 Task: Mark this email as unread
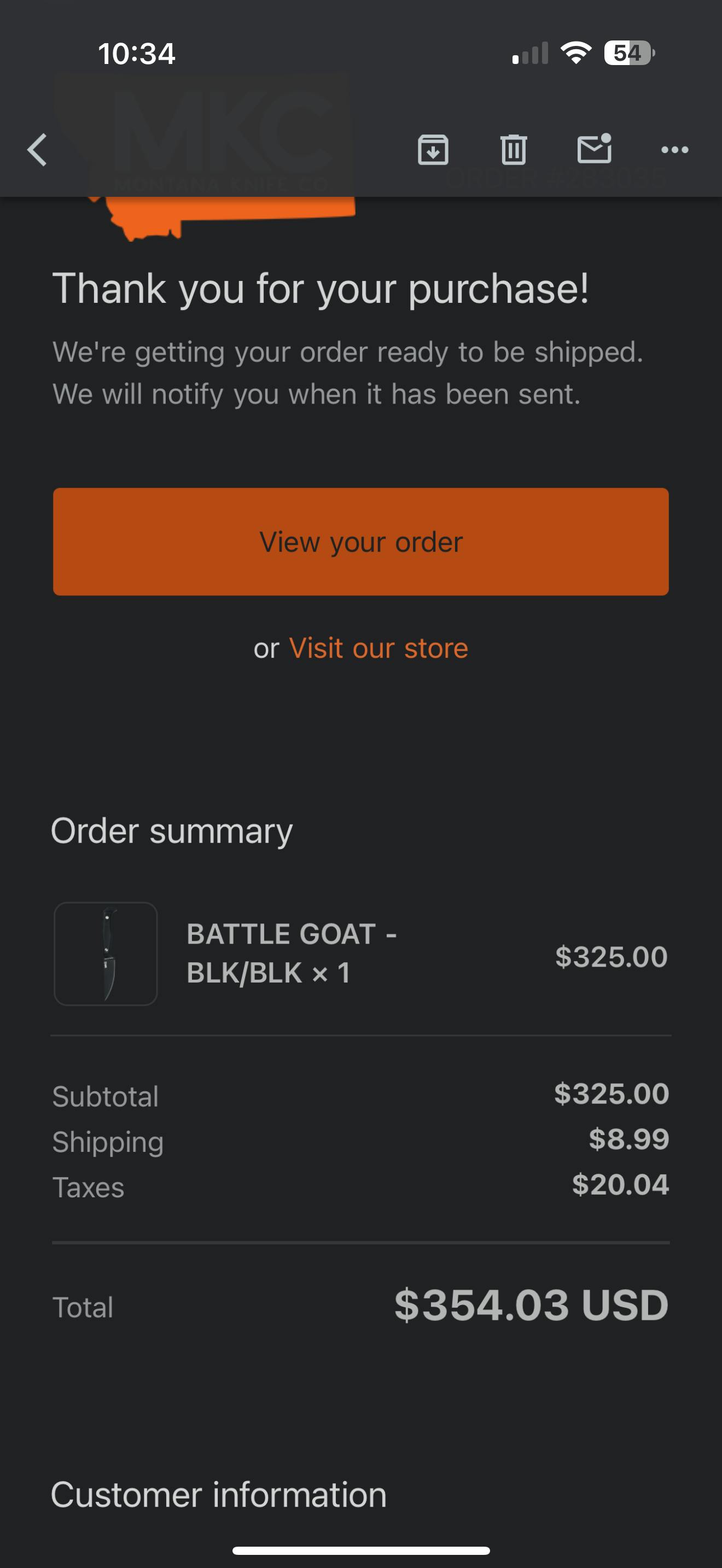click(594, 149)
